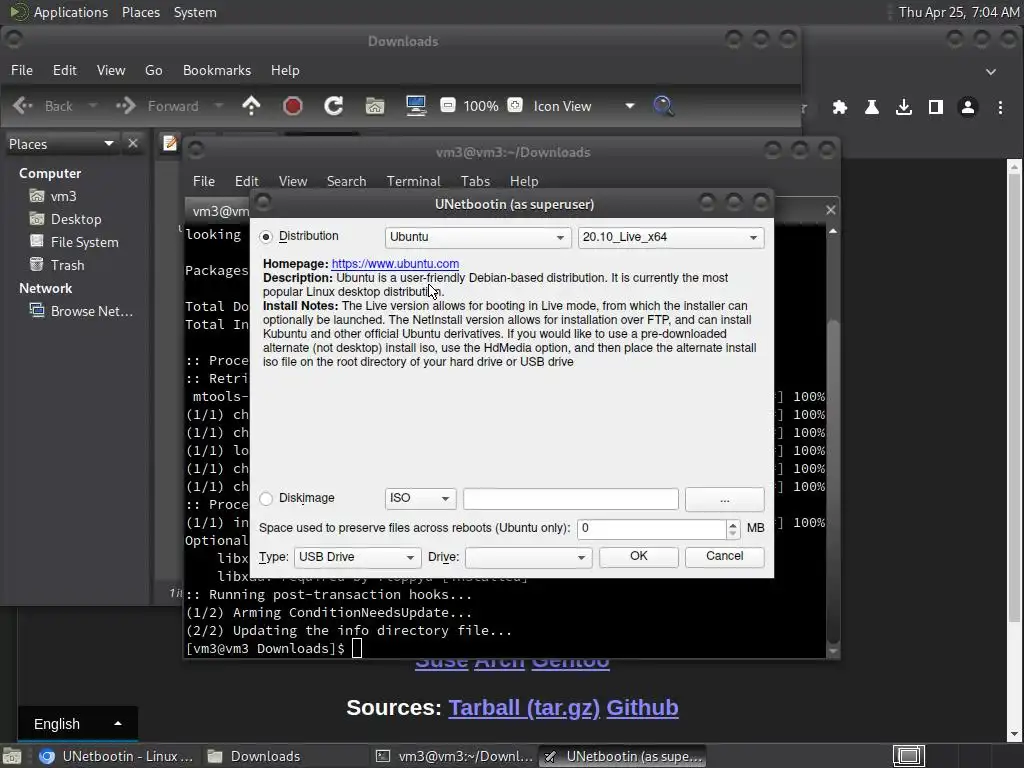This screenshot has width=1024, height=768.
Task: Open the ISO disk image type dropdown
Action: click(420, 498)
